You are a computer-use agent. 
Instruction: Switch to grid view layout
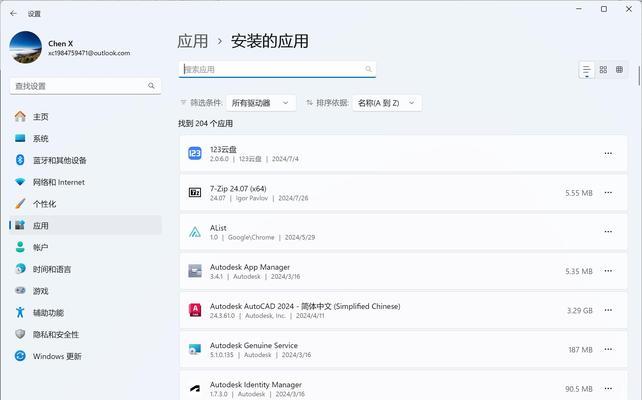pos(603,70)
